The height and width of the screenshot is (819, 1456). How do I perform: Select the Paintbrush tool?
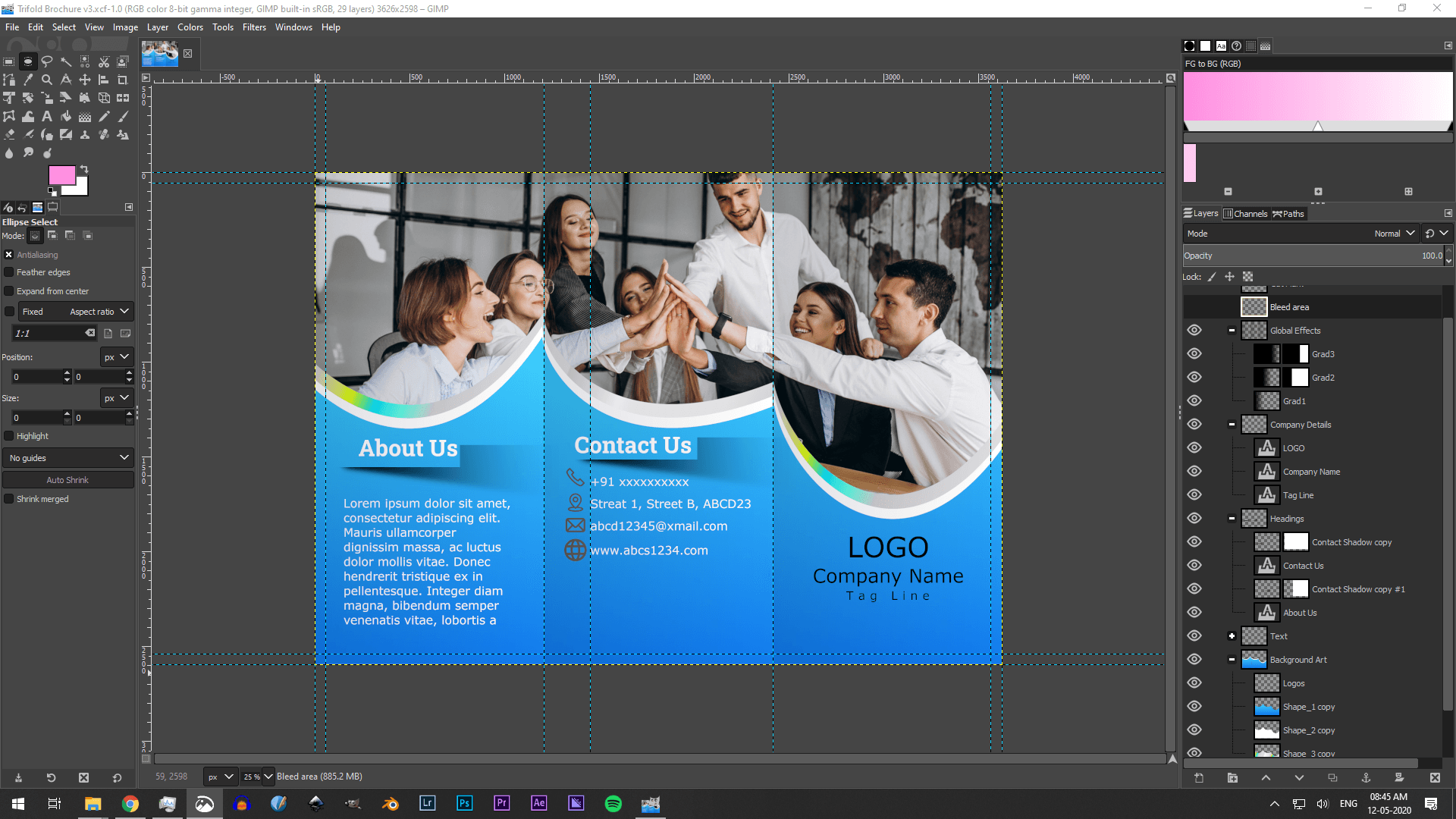123,116
